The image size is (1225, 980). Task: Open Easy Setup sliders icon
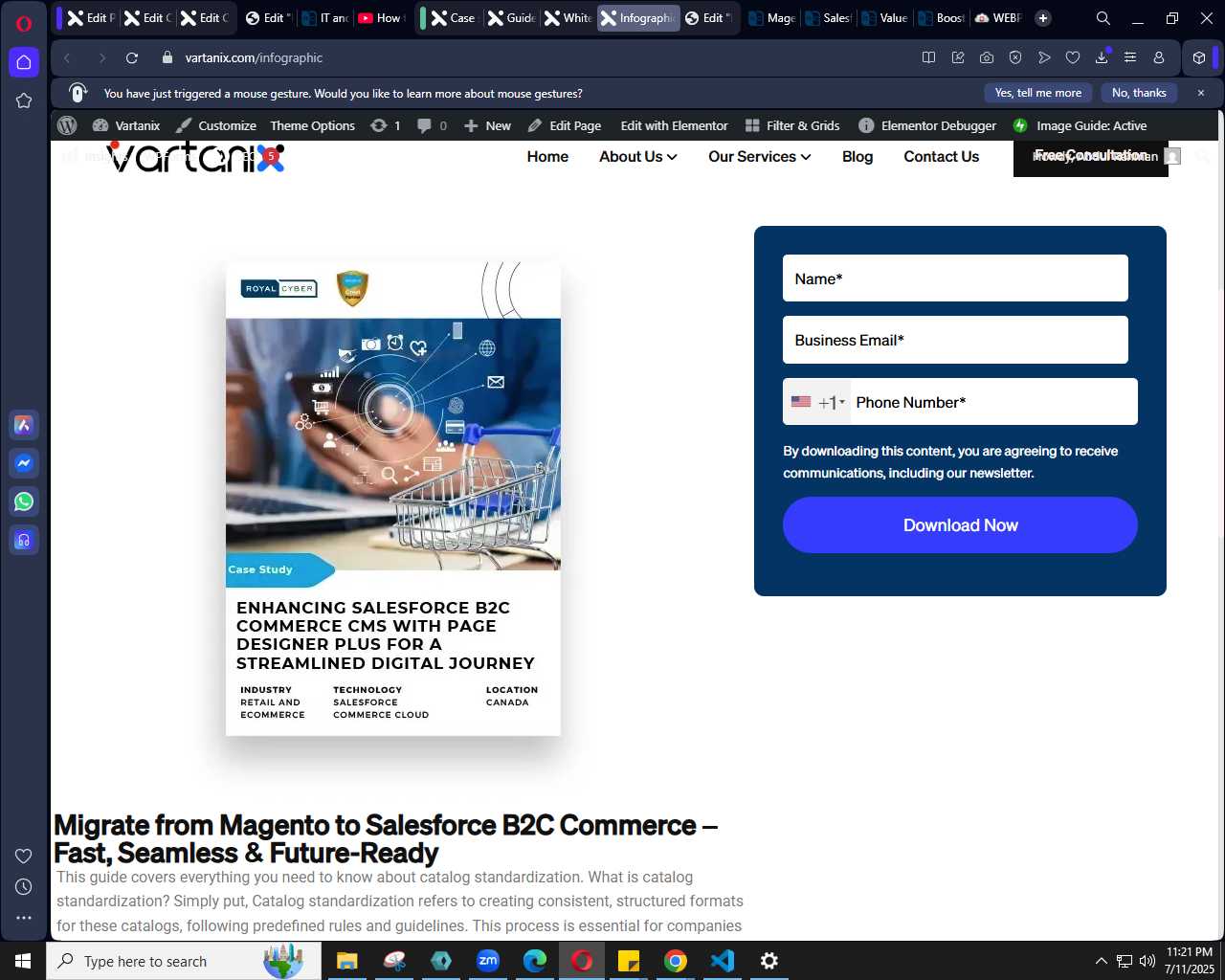coord(1130,58)
